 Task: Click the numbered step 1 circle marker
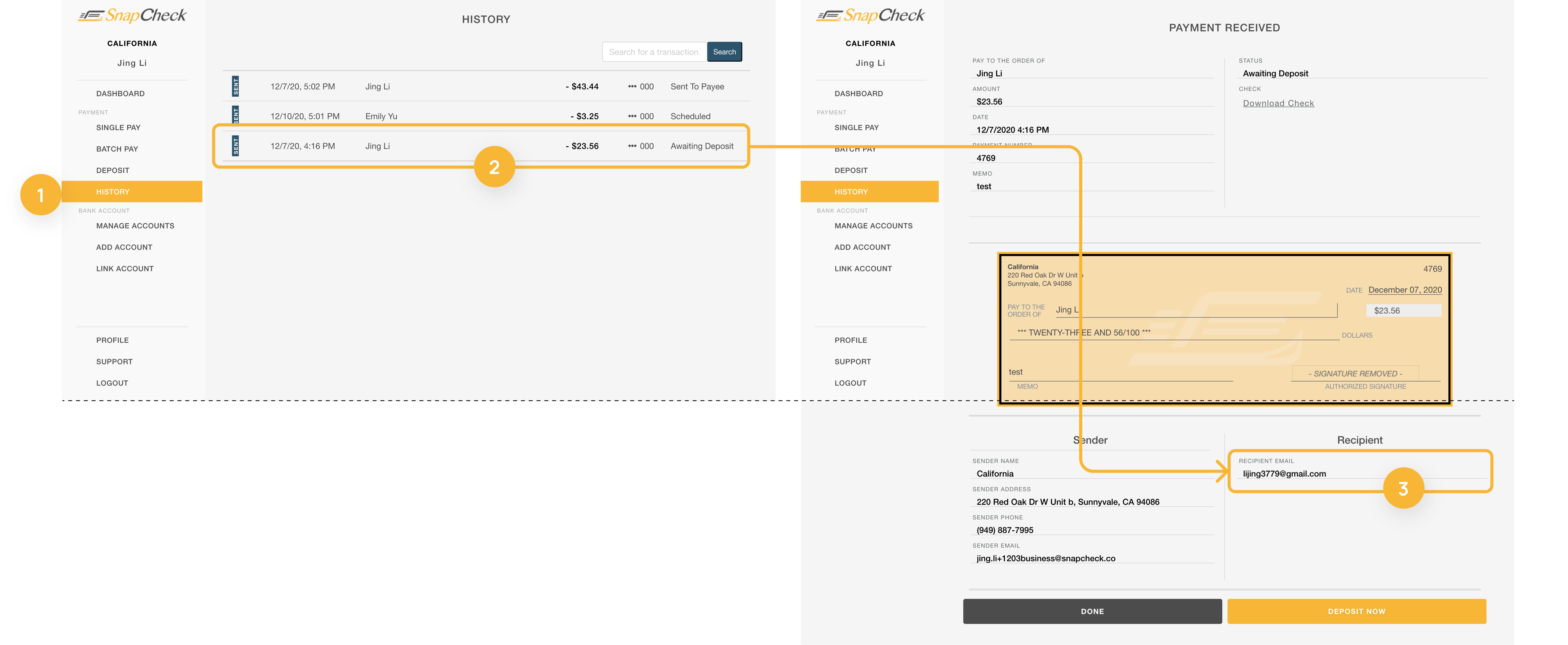(40, 195)
